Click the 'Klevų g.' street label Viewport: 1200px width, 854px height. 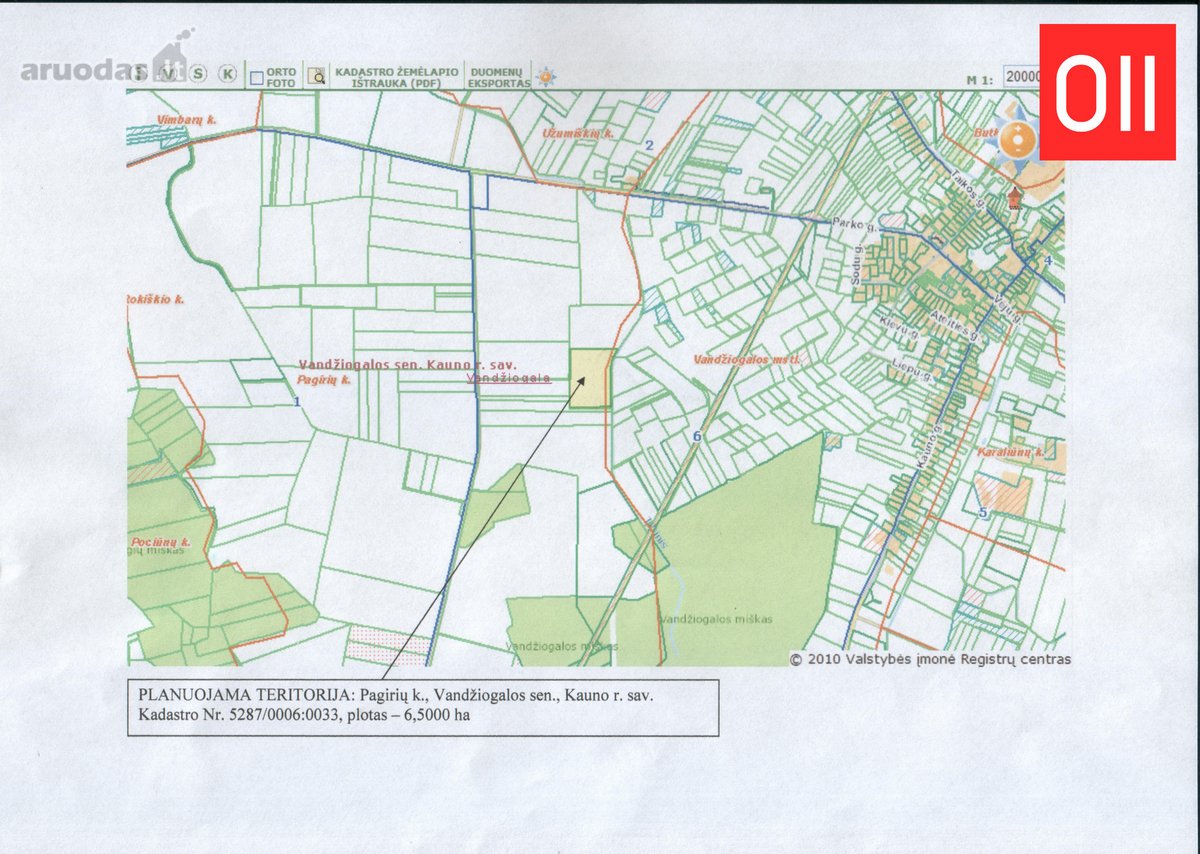tap(899, 329)
